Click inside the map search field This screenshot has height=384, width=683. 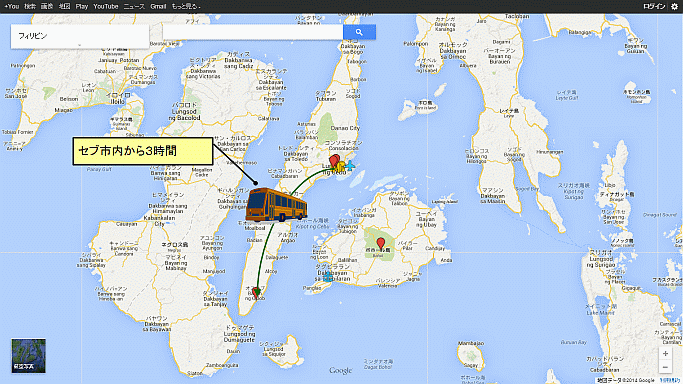(253, 32)
